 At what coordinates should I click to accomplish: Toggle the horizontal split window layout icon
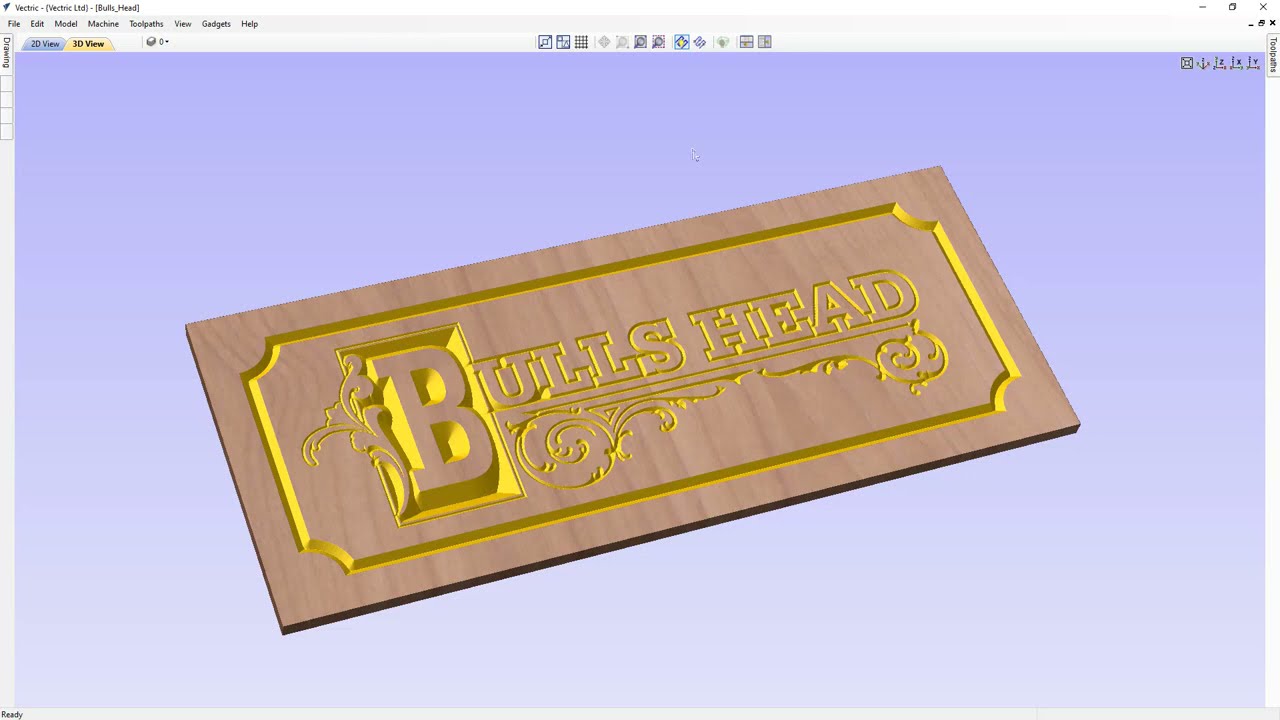coord(746,42)
